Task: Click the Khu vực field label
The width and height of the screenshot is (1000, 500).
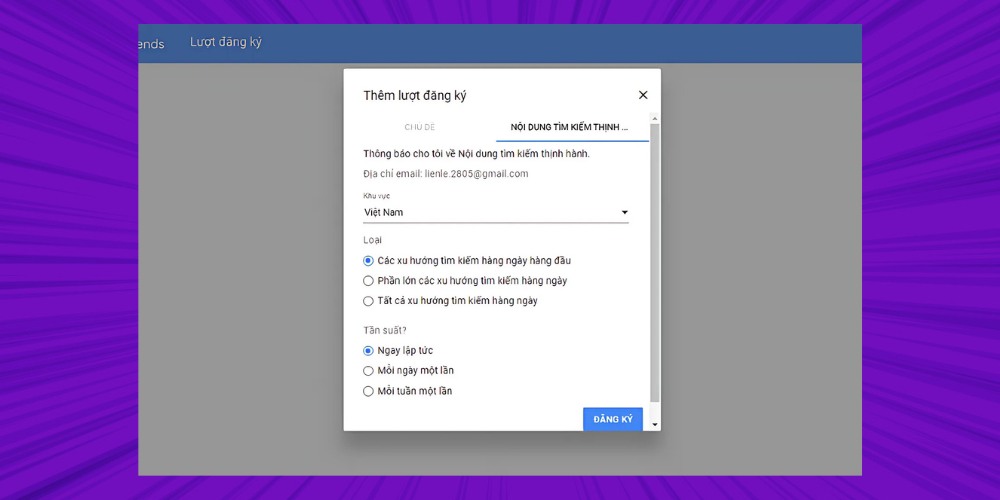Action: pos(376,196)
